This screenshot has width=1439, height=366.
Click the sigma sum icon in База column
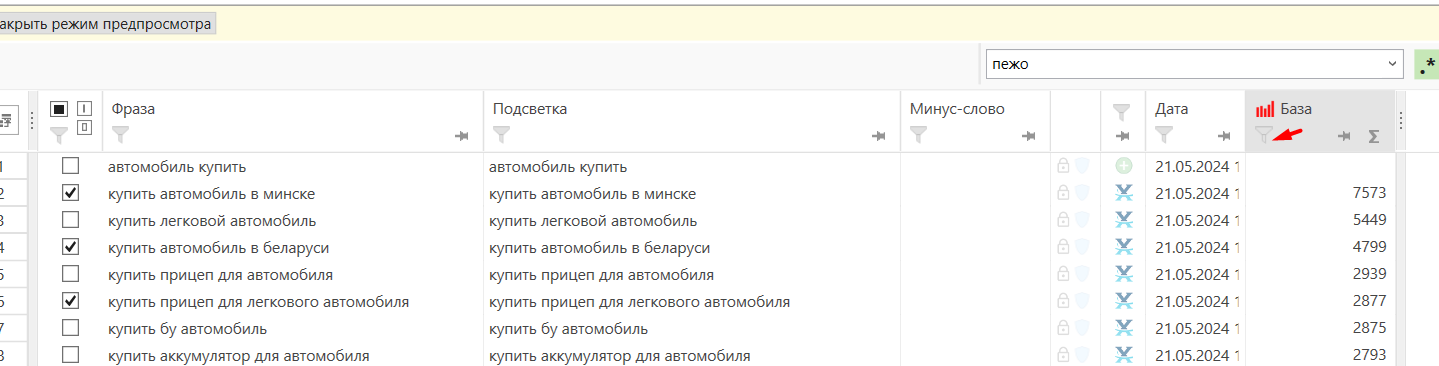point(1374,136)
